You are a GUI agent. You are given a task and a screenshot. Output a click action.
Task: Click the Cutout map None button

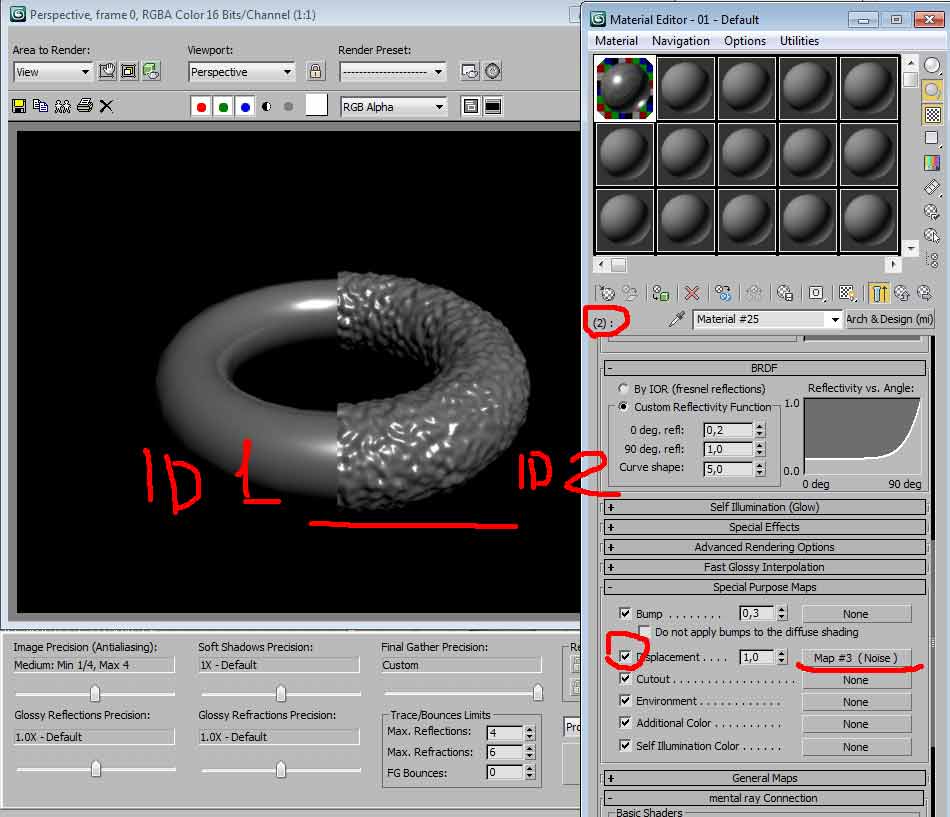coord(855,680)
